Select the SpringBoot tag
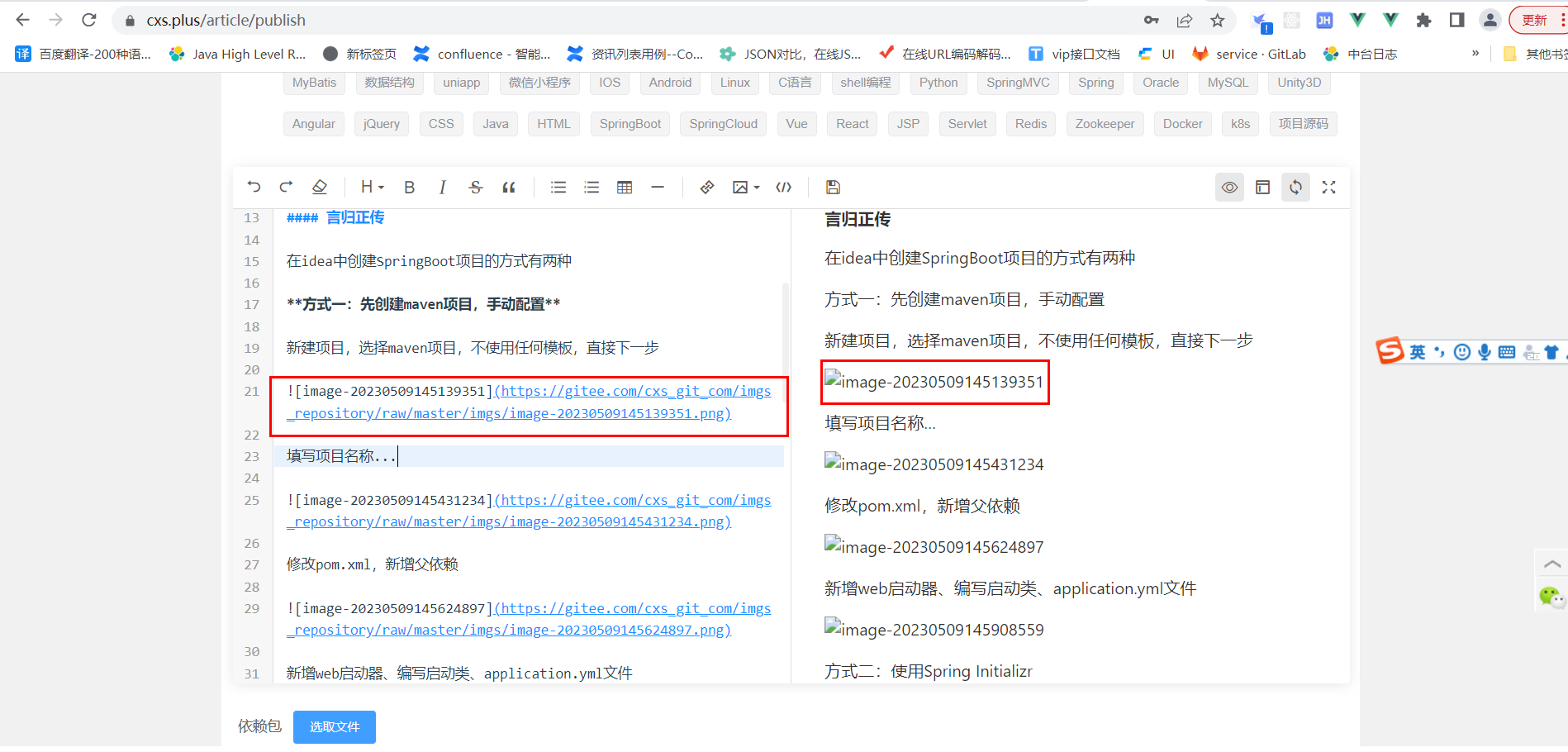The height and width of the screenshot is (752, 1568). pyautogui.click(x=630, y=124)
